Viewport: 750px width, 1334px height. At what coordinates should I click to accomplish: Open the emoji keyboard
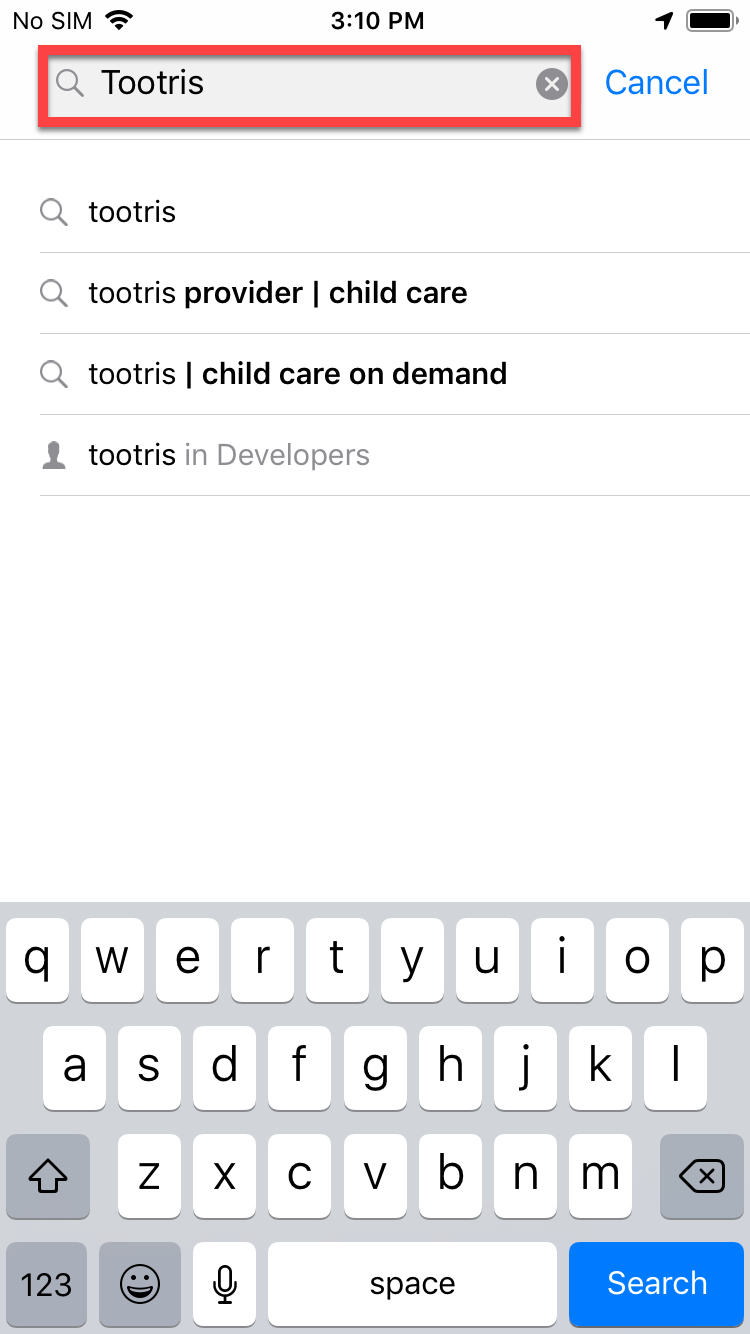pos(140,1284)
